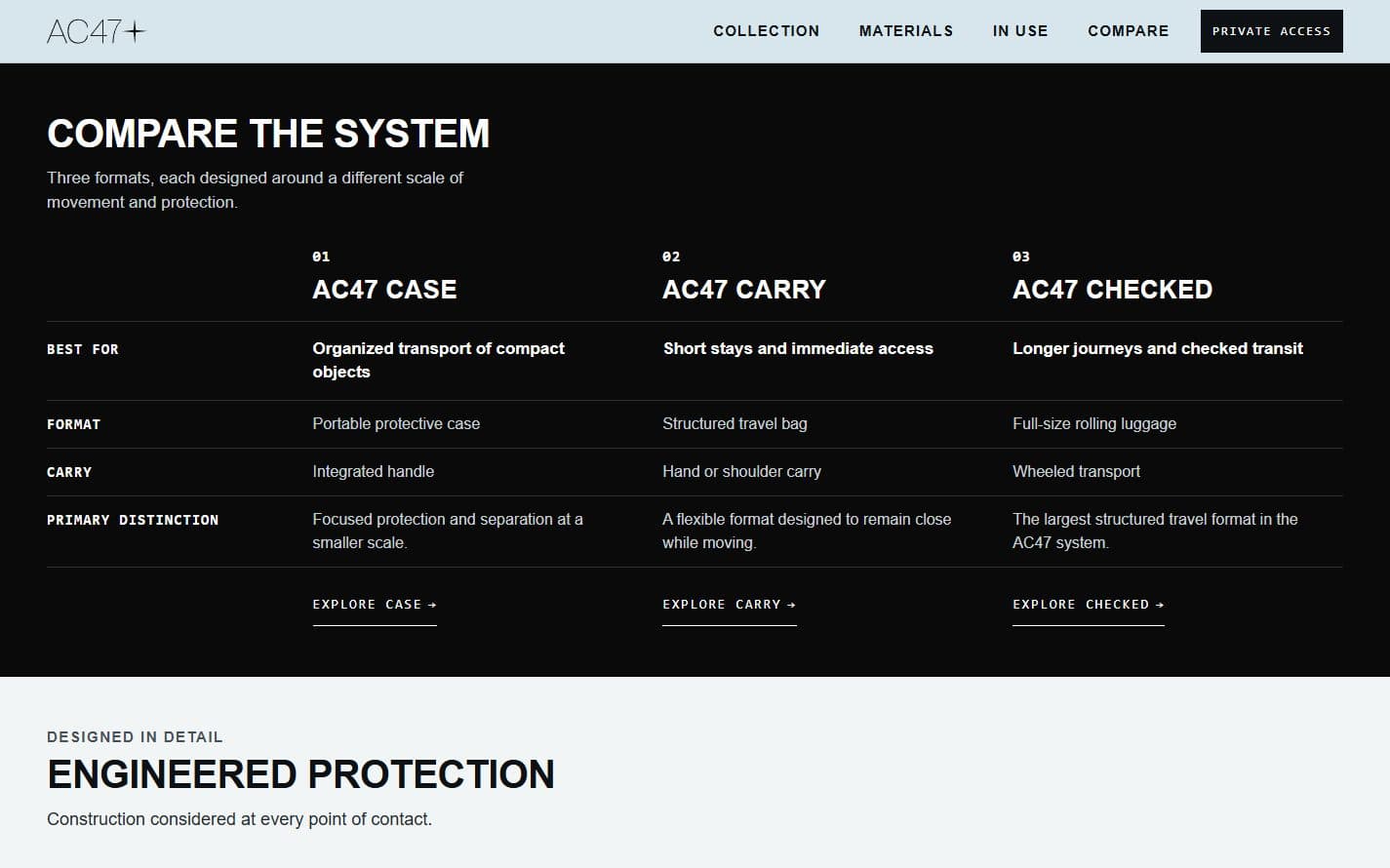
Task: Click 'Longer journeys and checked transit' cell
Action: (1158, 348)
